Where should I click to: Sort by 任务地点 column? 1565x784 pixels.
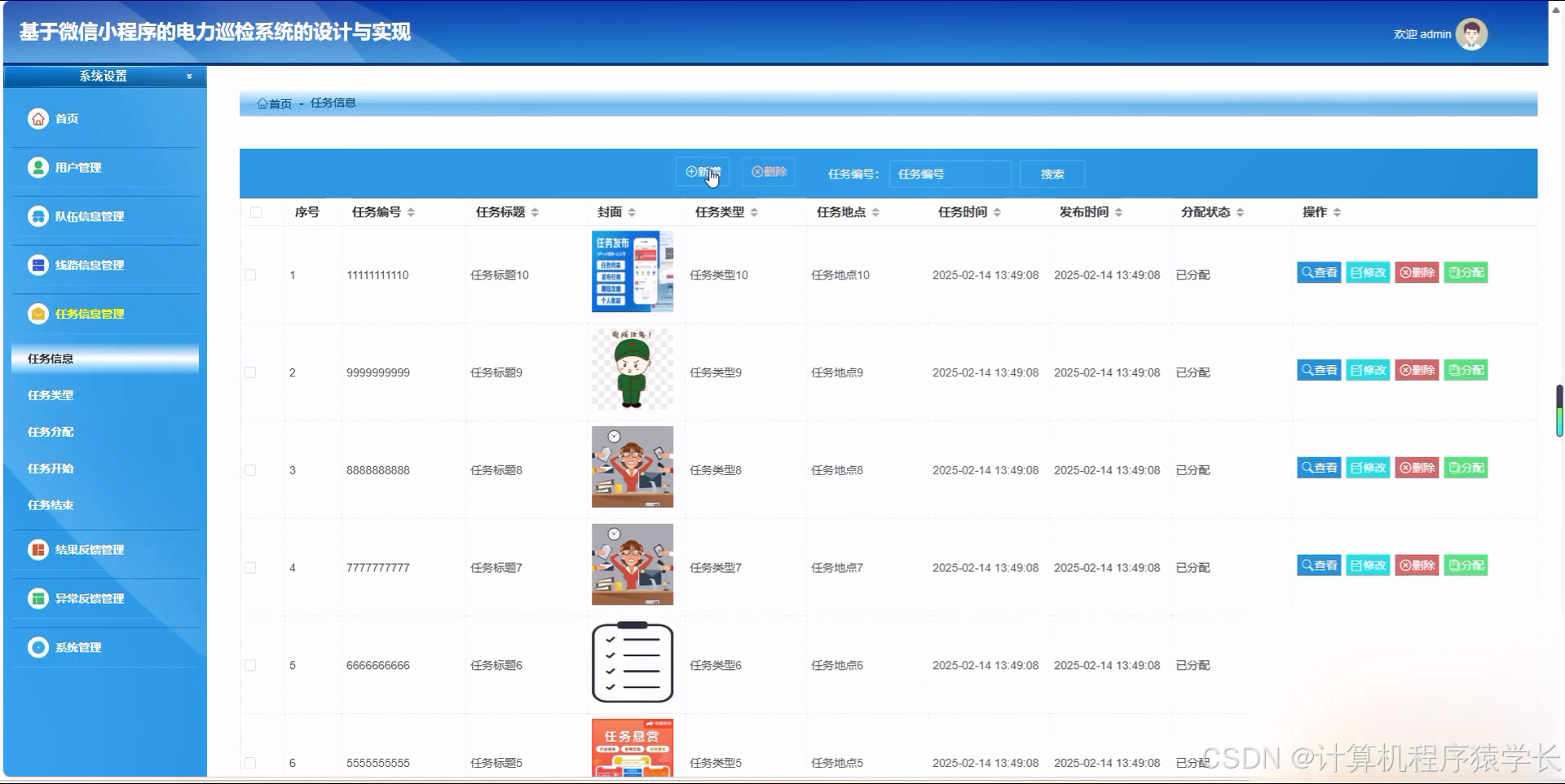click(x=875, y=213)
